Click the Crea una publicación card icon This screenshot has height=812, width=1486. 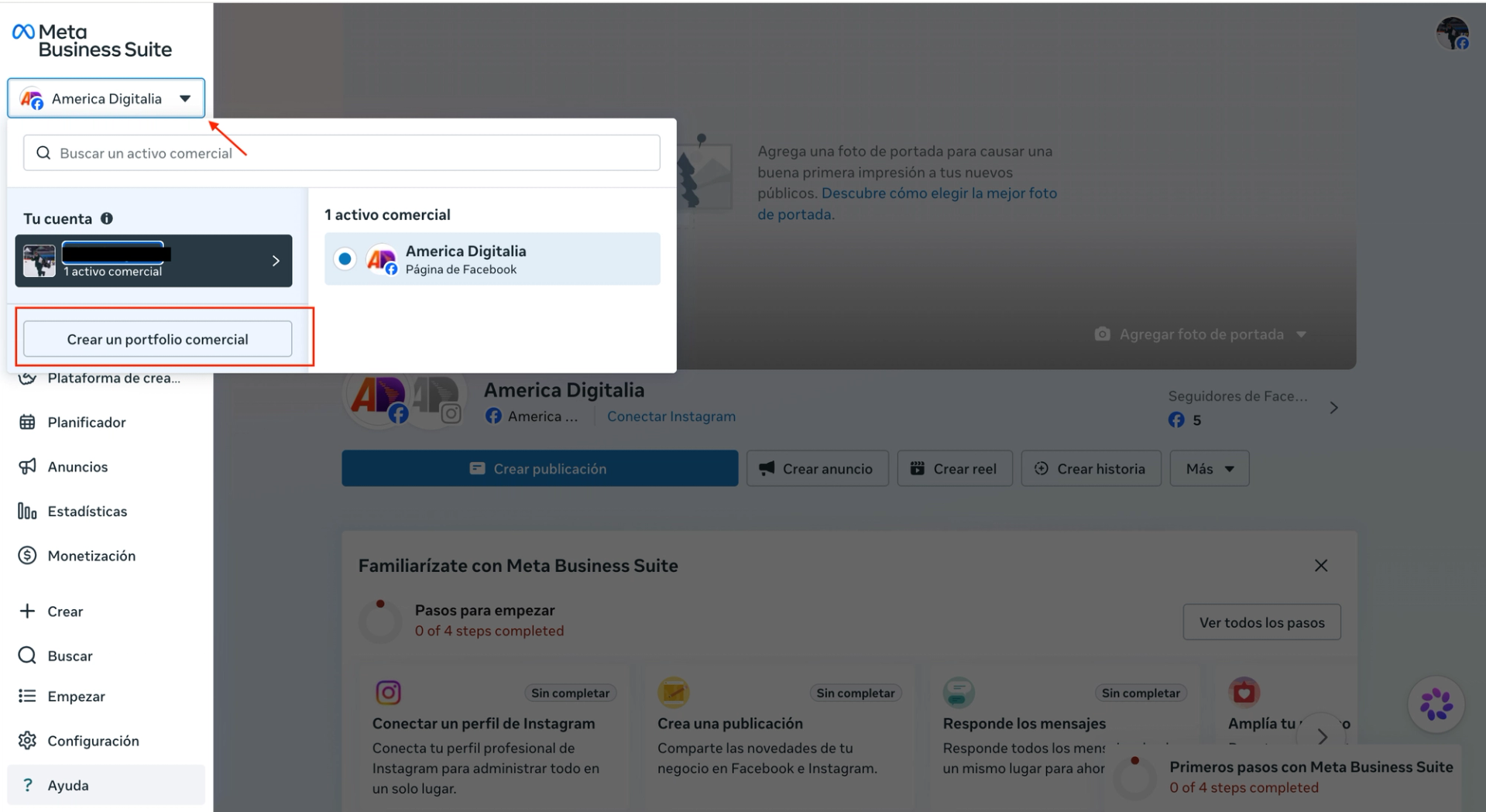click(x=673, y=692)
